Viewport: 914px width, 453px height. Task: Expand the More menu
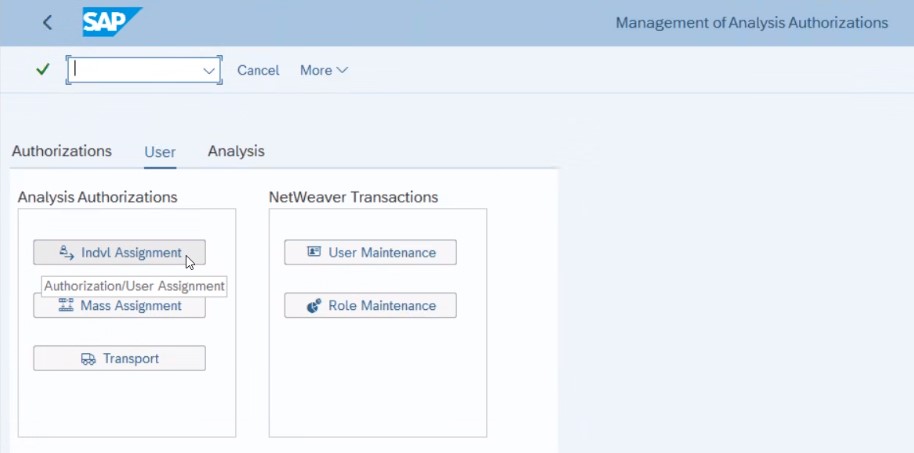[324, 71]
